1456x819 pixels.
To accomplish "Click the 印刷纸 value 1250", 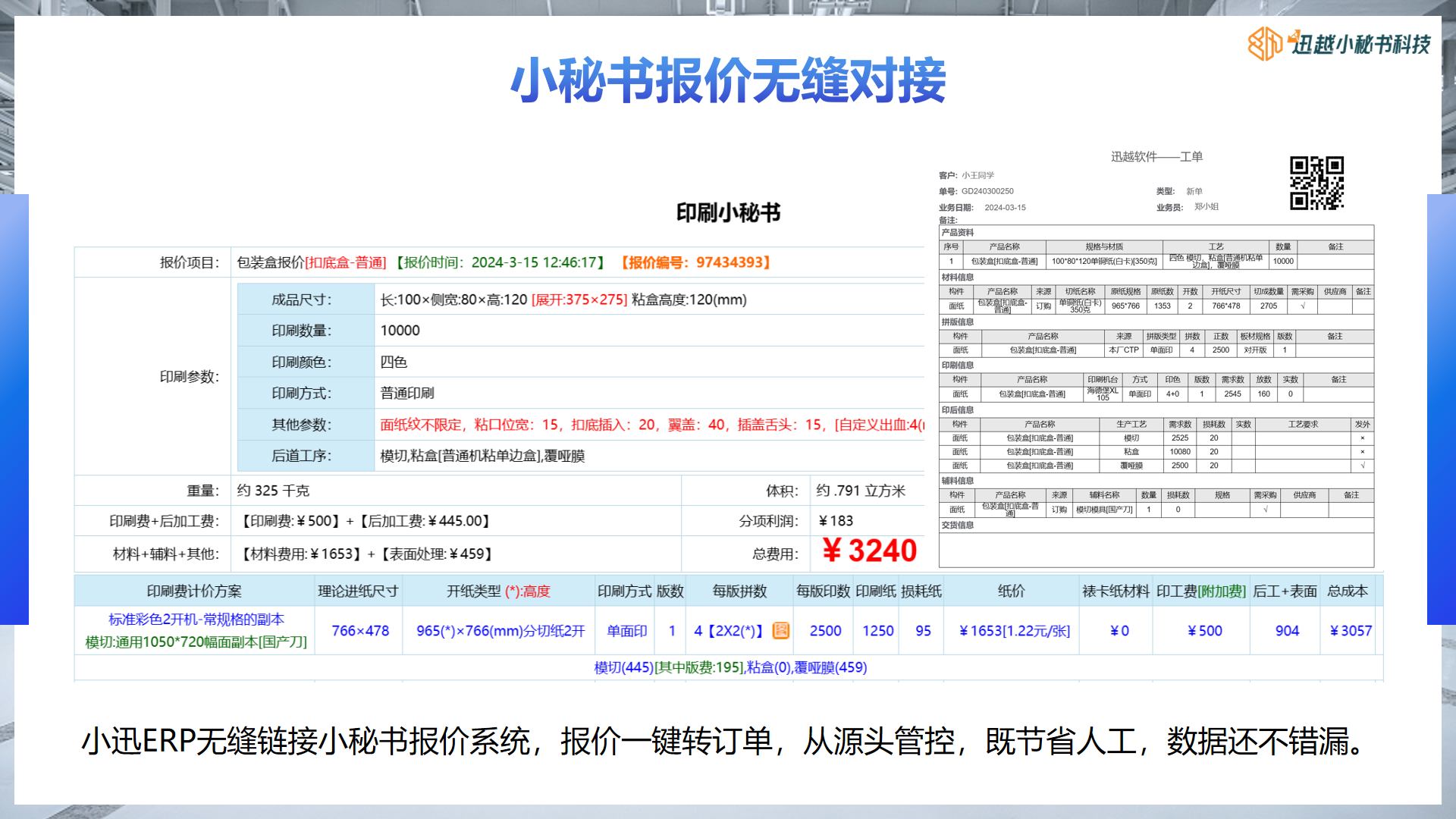I will tap(878, 631).
